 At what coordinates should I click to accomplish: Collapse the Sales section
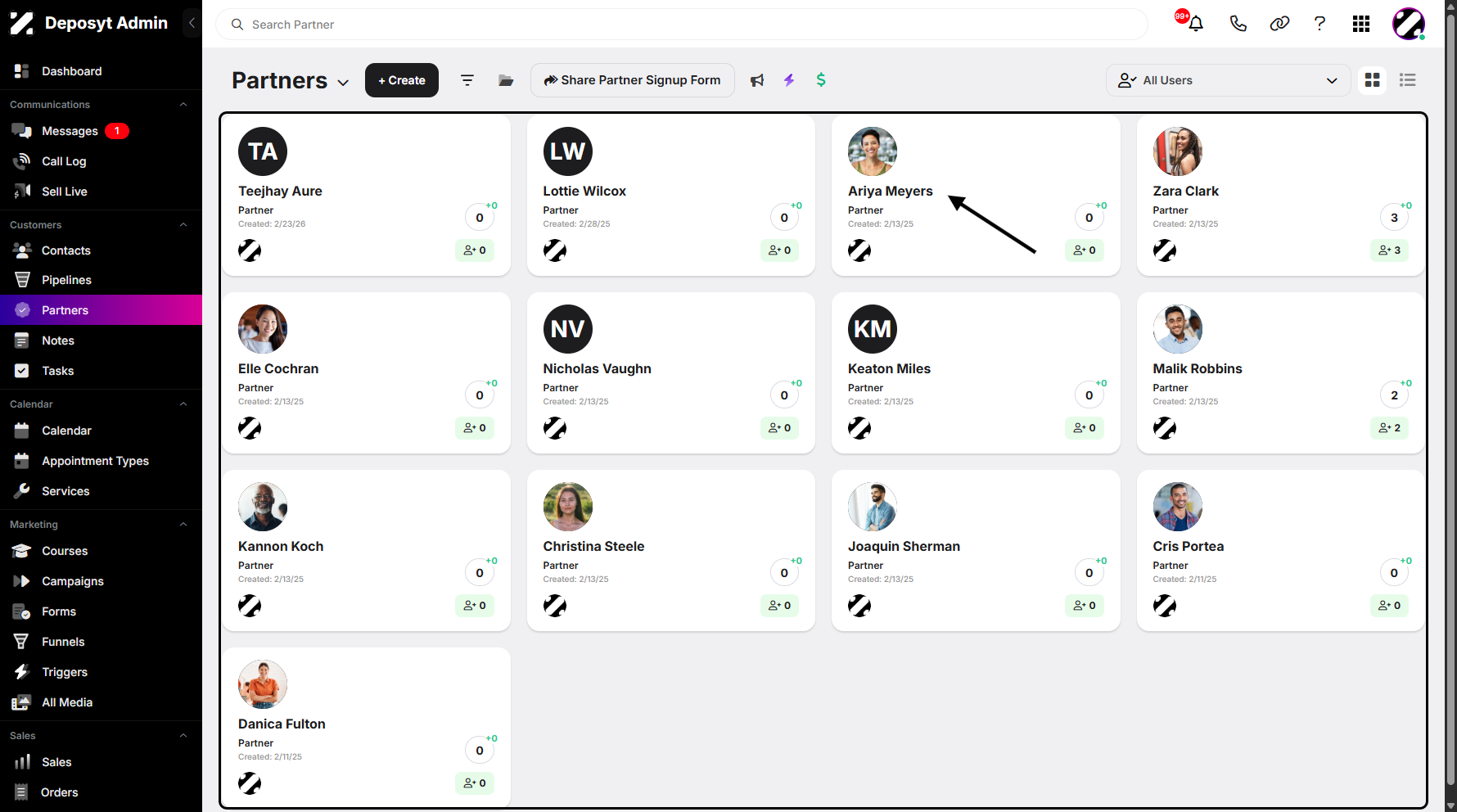pos(183,736)
